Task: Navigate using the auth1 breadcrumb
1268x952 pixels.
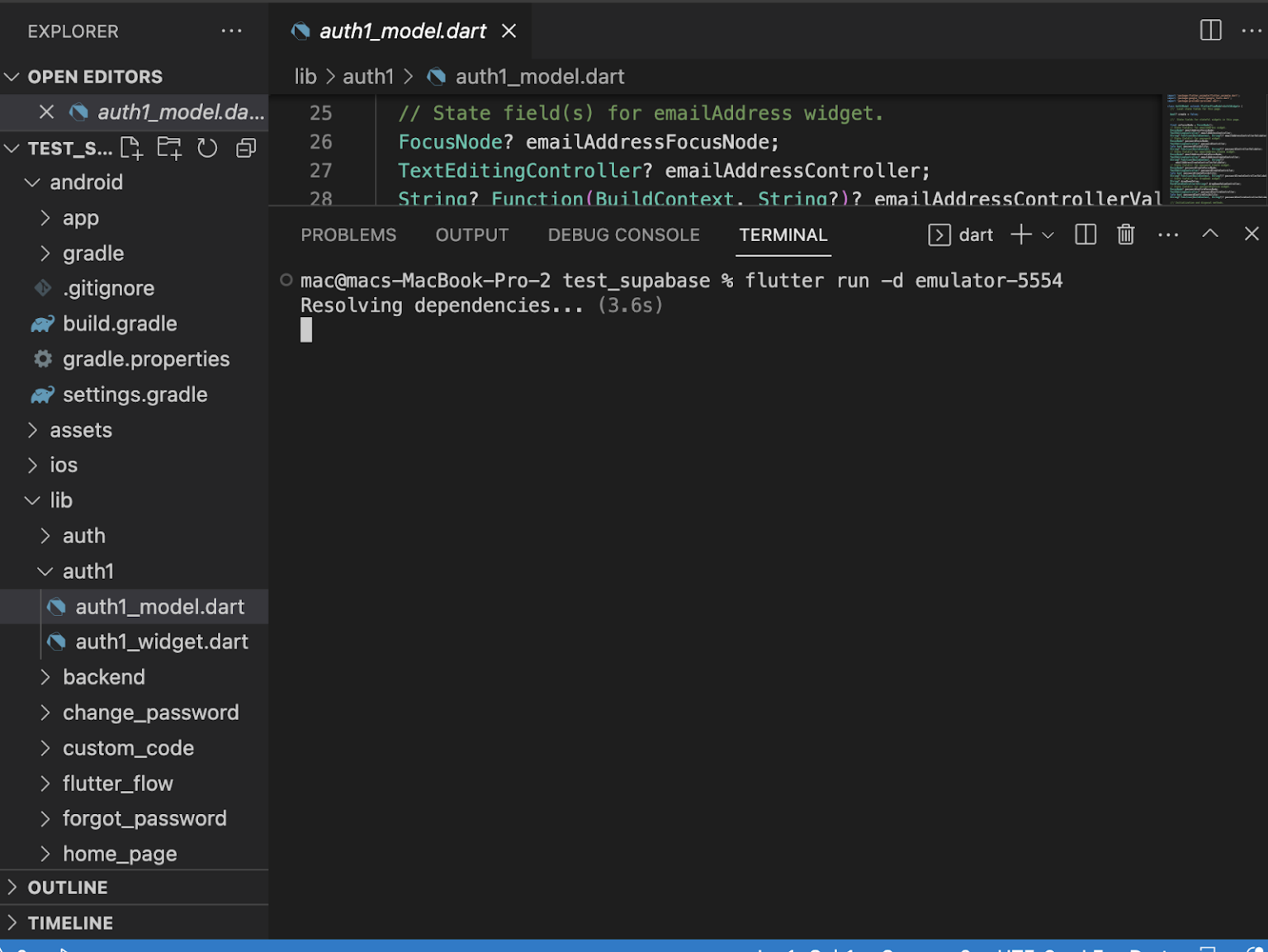Action: click(368, 76)
